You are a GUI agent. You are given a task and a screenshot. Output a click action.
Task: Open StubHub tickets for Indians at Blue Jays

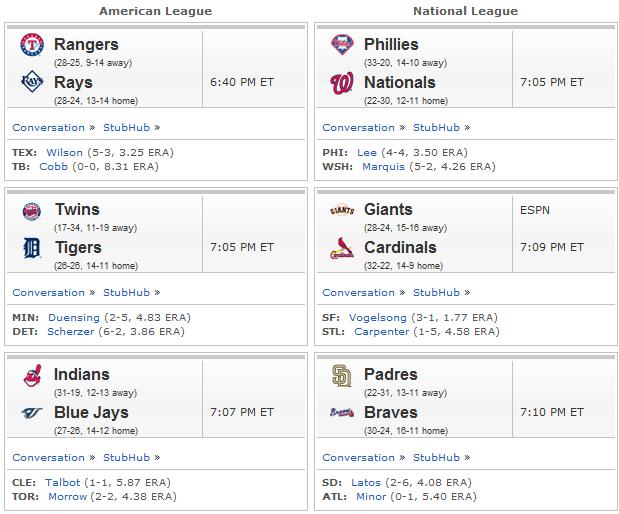click(126, 458)
